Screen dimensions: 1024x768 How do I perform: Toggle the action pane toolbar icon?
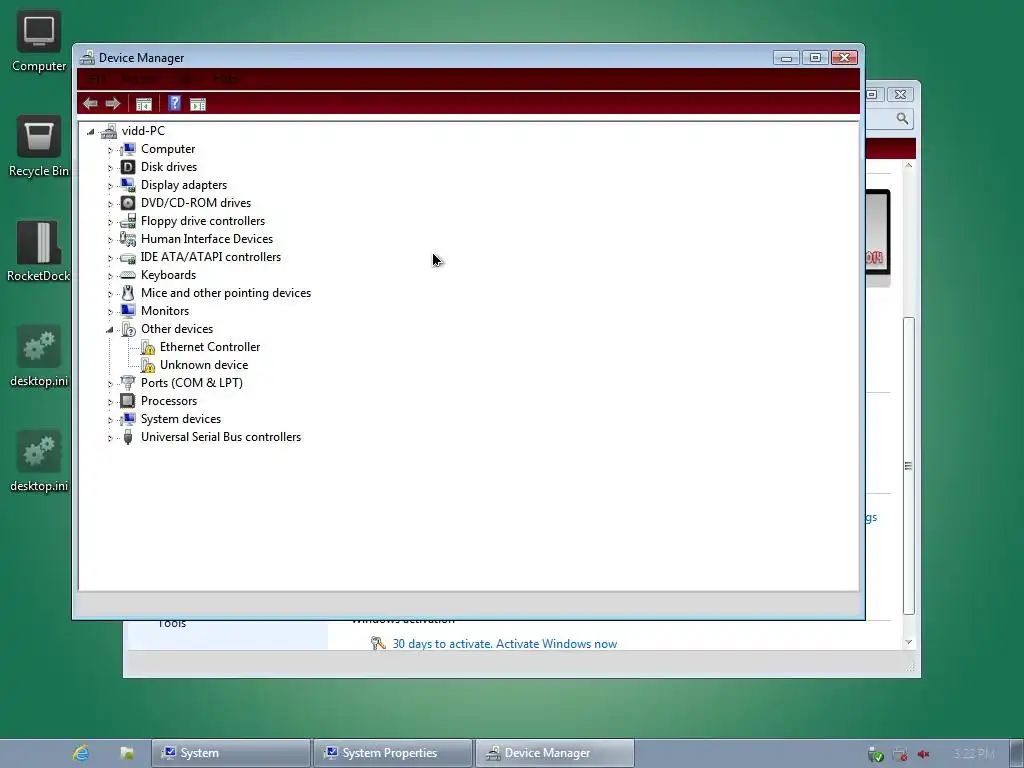(198, 104)
